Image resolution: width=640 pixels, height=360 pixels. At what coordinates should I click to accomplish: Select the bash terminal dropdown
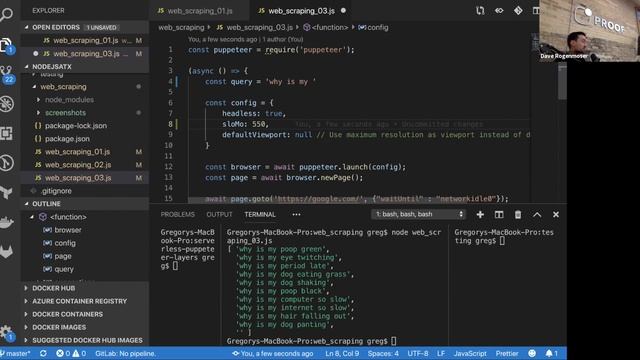pyautogui.click(x=418, y=214)
